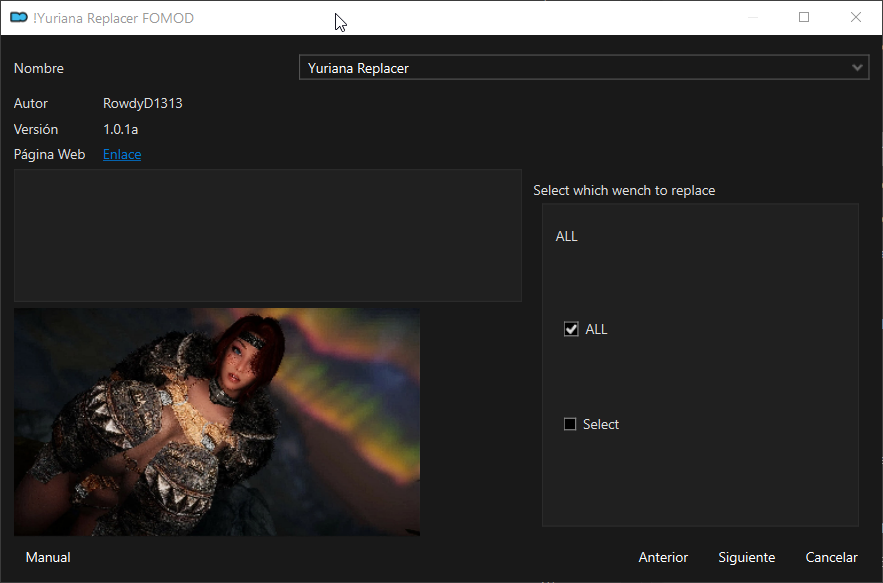The width and height of the screenshot is (883, 583).
Task: Toggle the ALL checkbox
Action: (571, 329)
